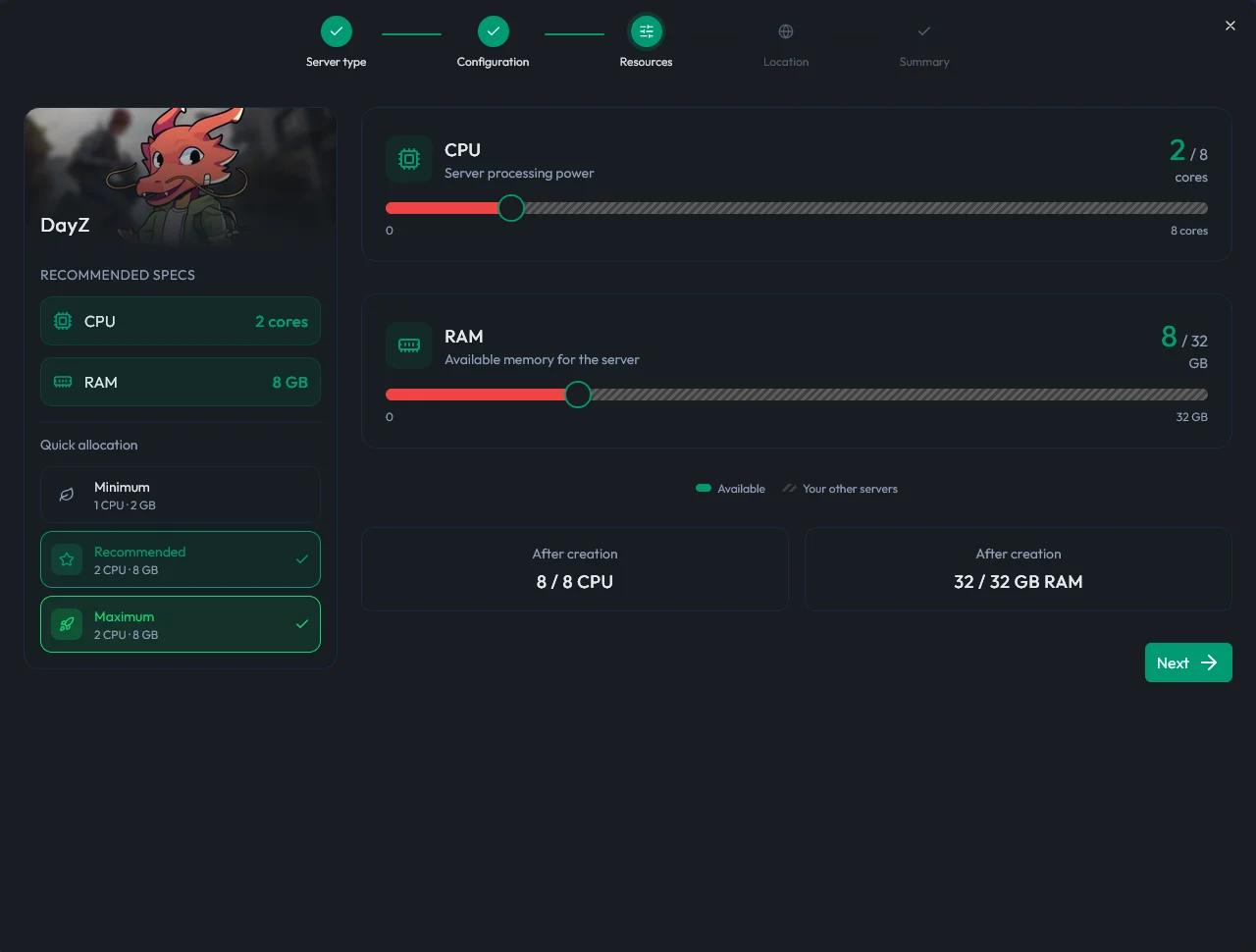Click the '8 cores' slider max label

click(1189, 231)
